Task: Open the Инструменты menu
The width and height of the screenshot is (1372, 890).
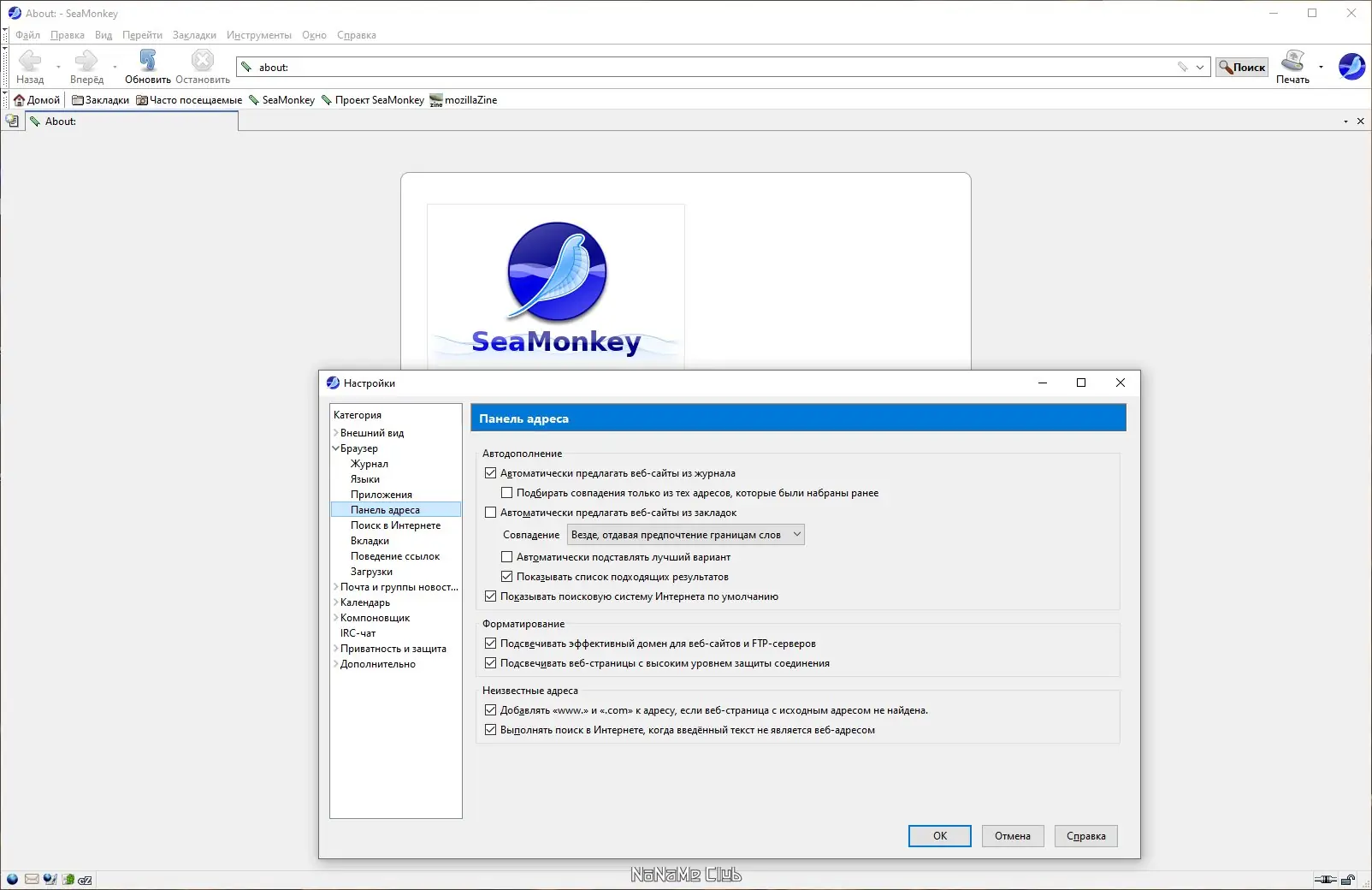Action: point(259,35)
